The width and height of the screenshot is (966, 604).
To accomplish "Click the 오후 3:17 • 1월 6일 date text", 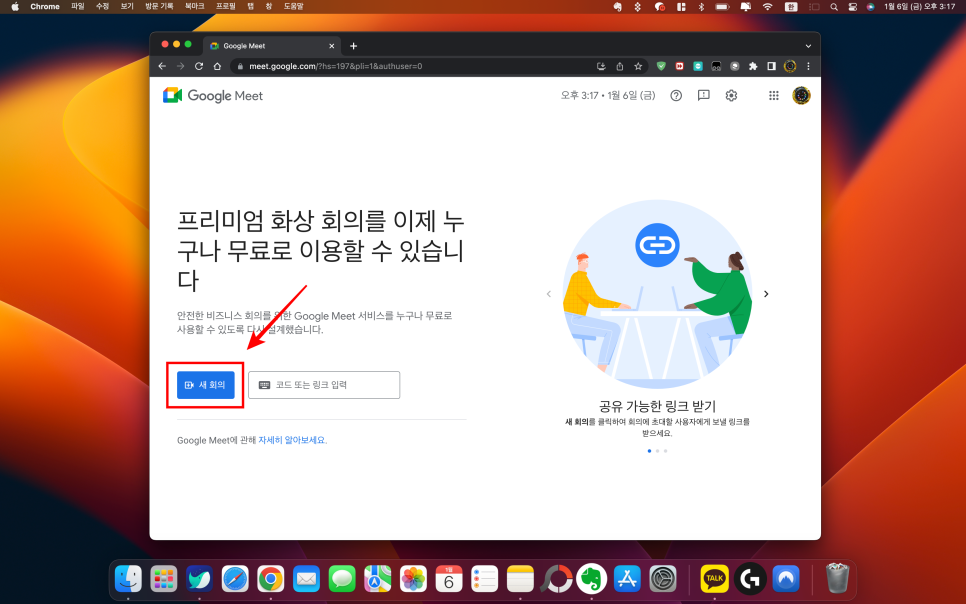I will (607, 96).
